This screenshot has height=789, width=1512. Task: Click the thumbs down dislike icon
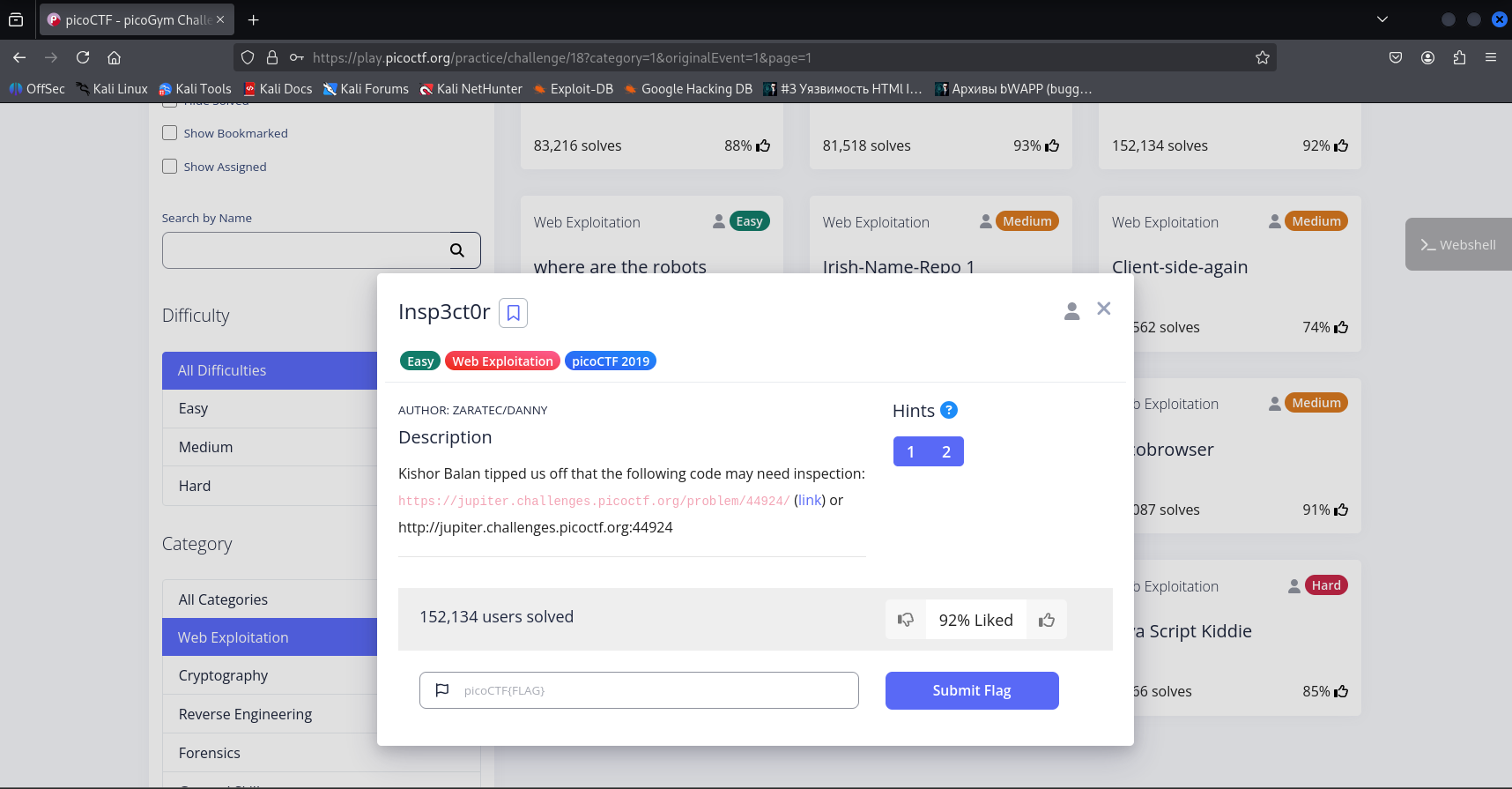(905, 620)
